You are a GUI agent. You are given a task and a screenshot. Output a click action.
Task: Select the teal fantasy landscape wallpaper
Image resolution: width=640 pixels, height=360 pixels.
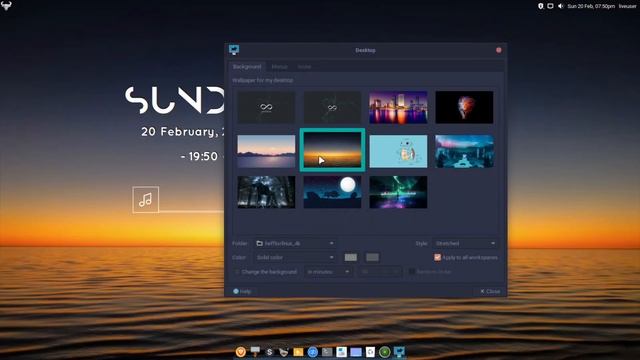click(x=464, y=151)
